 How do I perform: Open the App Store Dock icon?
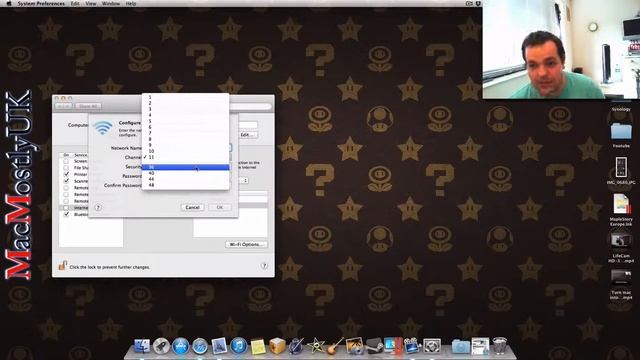pos(180,346)
